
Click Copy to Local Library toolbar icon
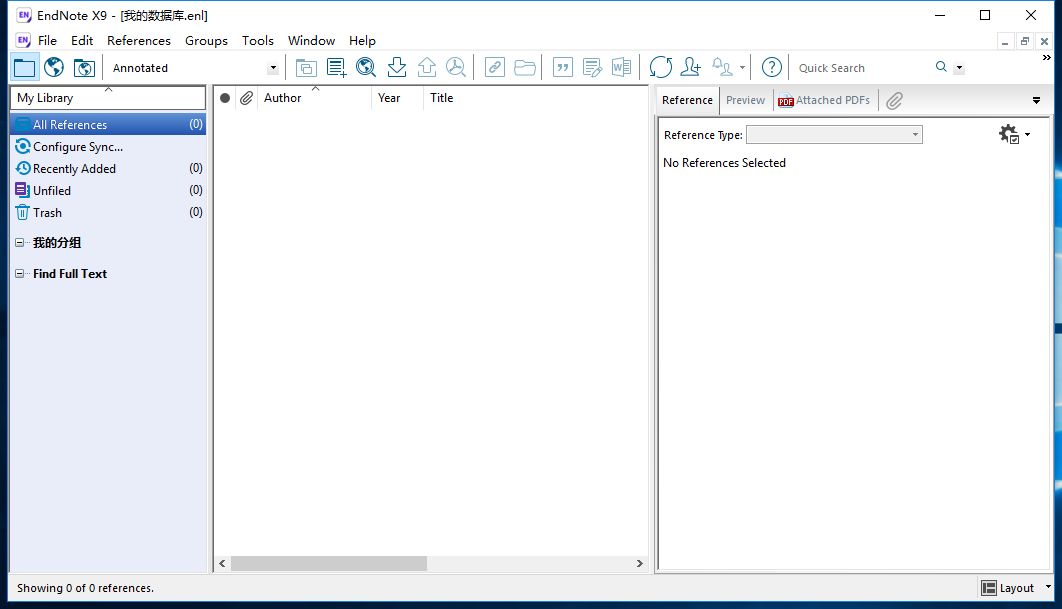(306, 68)
